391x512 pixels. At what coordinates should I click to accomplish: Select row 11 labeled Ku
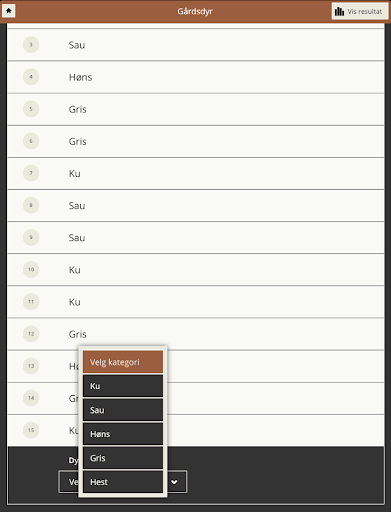click(196, 302)
